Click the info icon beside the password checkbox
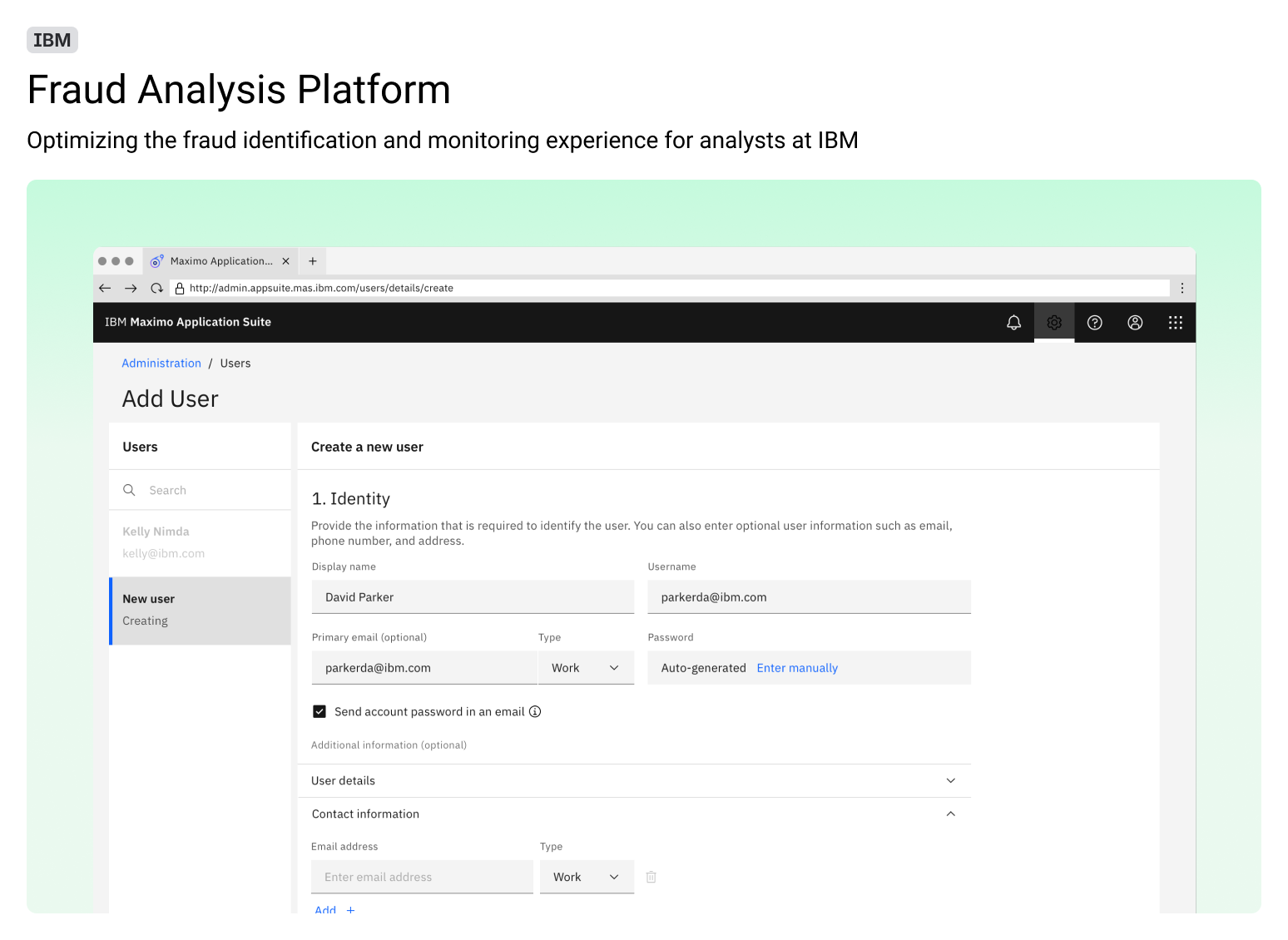The width and height of the screenshot is (1288, 940). tap(535, 711)
